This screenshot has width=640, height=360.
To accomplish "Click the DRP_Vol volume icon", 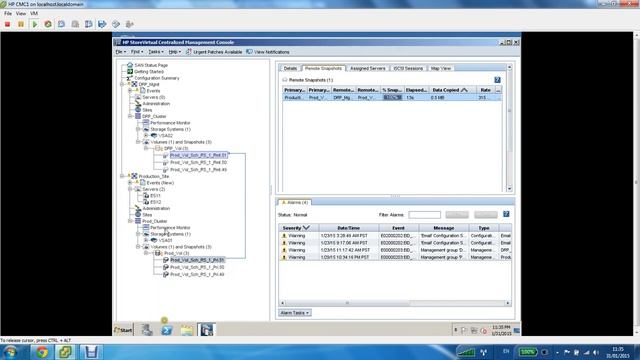I will pyautogui.click(x=158, y=149).
